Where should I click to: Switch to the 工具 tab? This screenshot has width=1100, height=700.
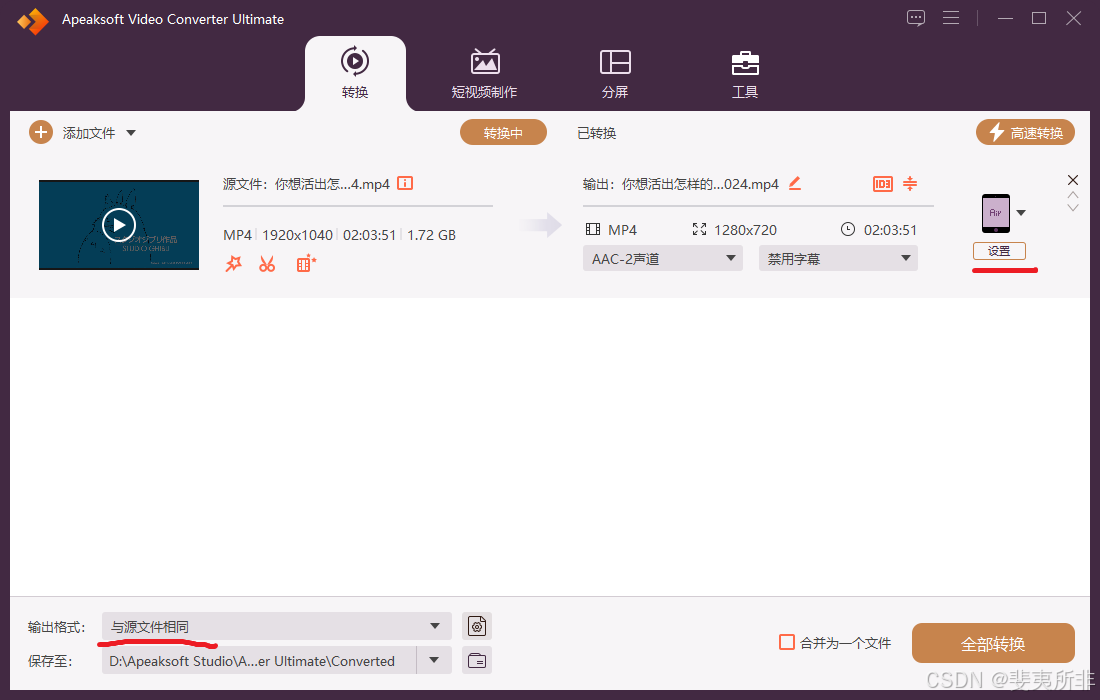[x=745, y=74]
